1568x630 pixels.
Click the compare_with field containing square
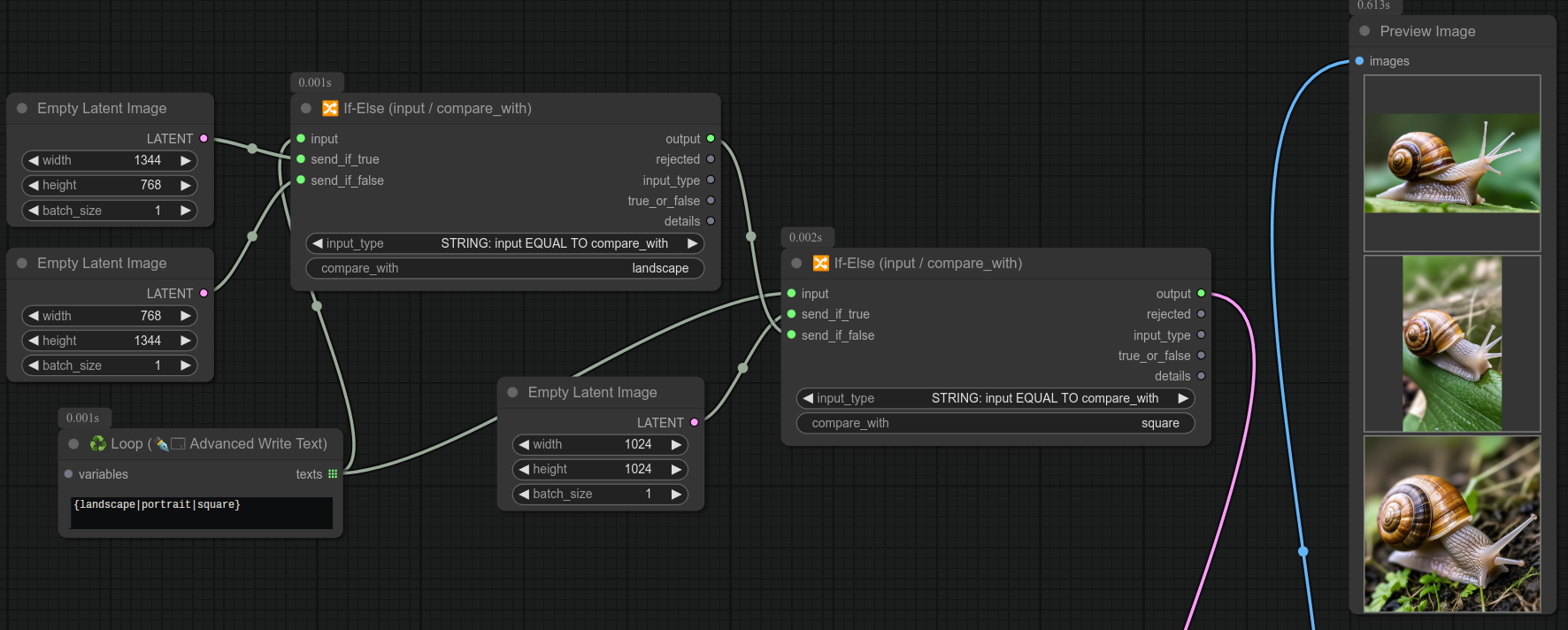[x=995, y=423]
